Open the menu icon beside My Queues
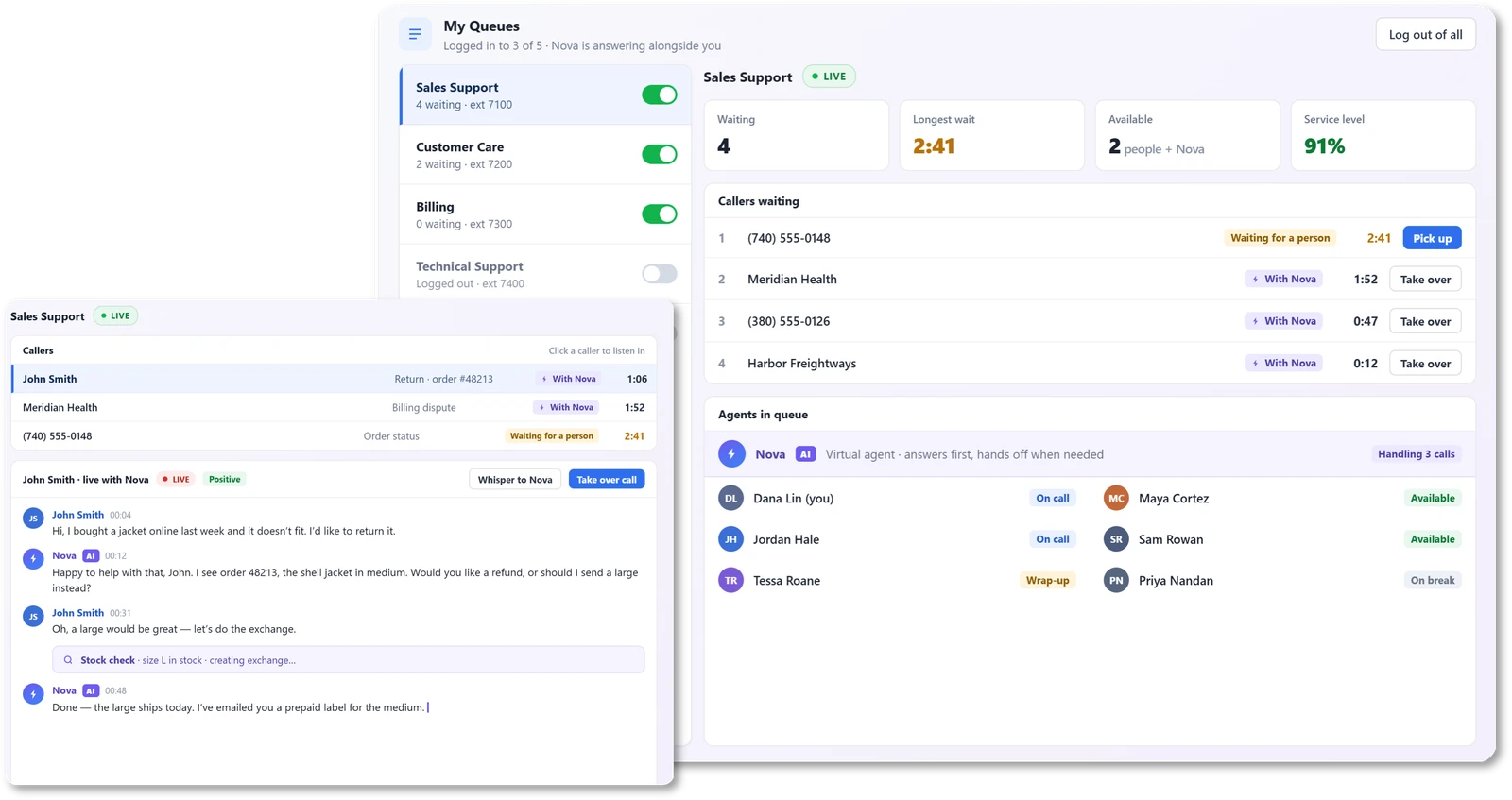The height and width of the screenshot is (800, 1512). click(x=415, y=35)
